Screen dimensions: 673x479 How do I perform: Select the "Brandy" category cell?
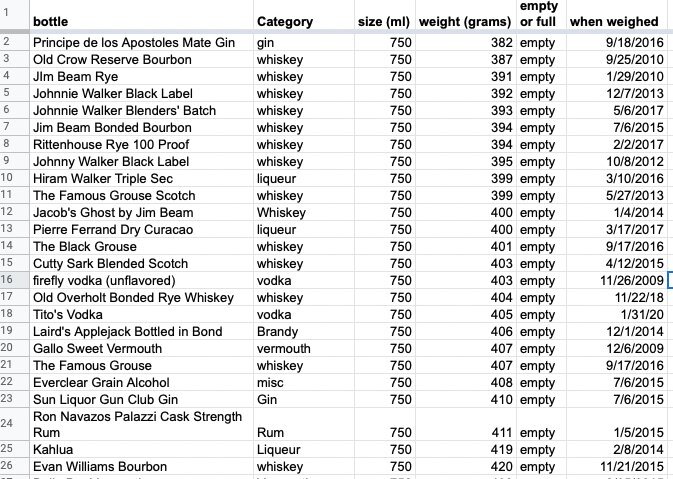click(300, 331)
